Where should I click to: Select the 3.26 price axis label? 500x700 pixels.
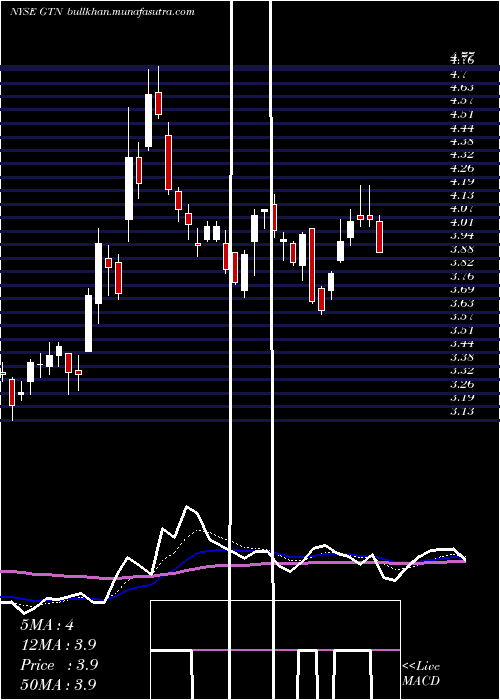point(462,384)
